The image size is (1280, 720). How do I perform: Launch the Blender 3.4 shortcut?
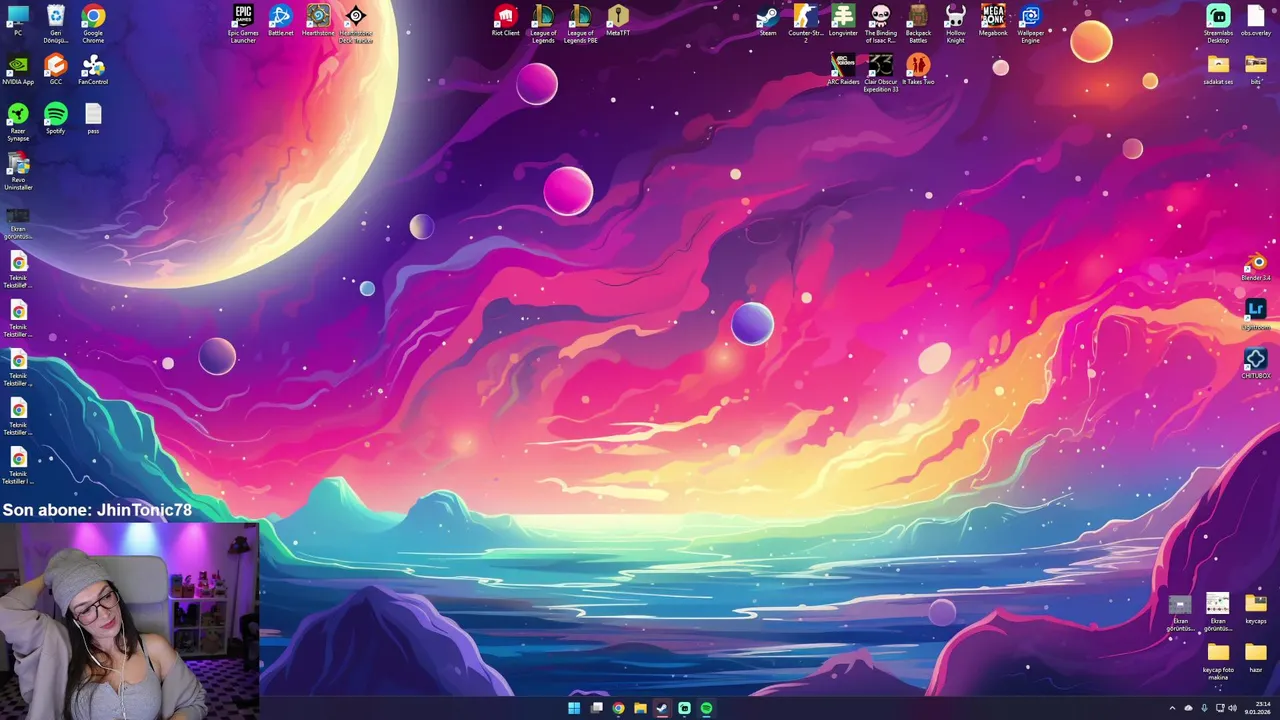[1256, 265]
